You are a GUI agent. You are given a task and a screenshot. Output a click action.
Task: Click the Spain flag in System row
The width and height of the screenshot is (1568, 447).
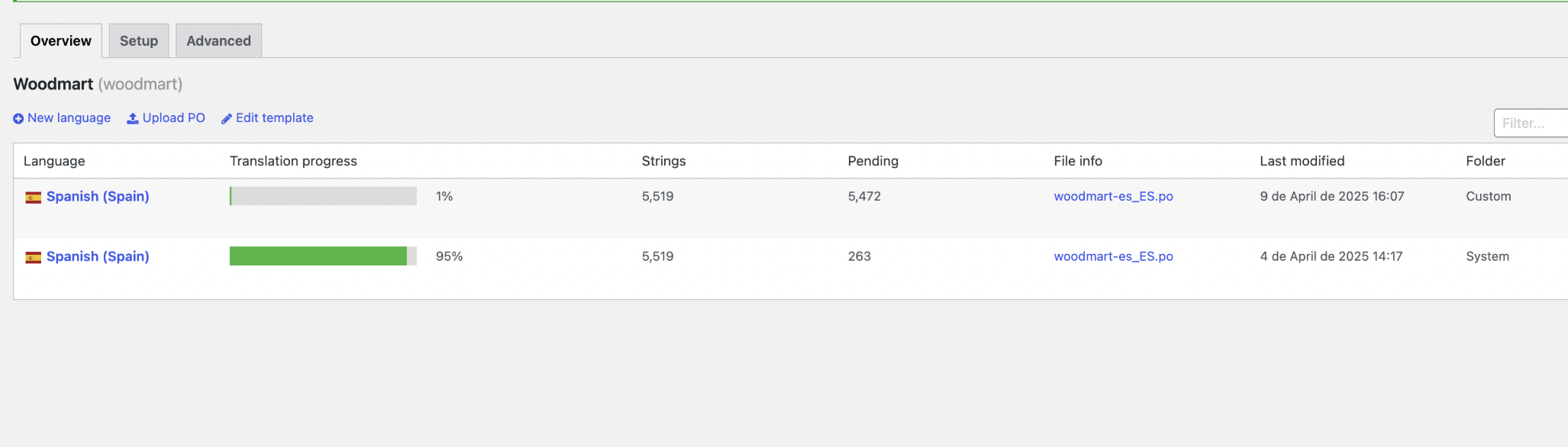tap(33, 258)
